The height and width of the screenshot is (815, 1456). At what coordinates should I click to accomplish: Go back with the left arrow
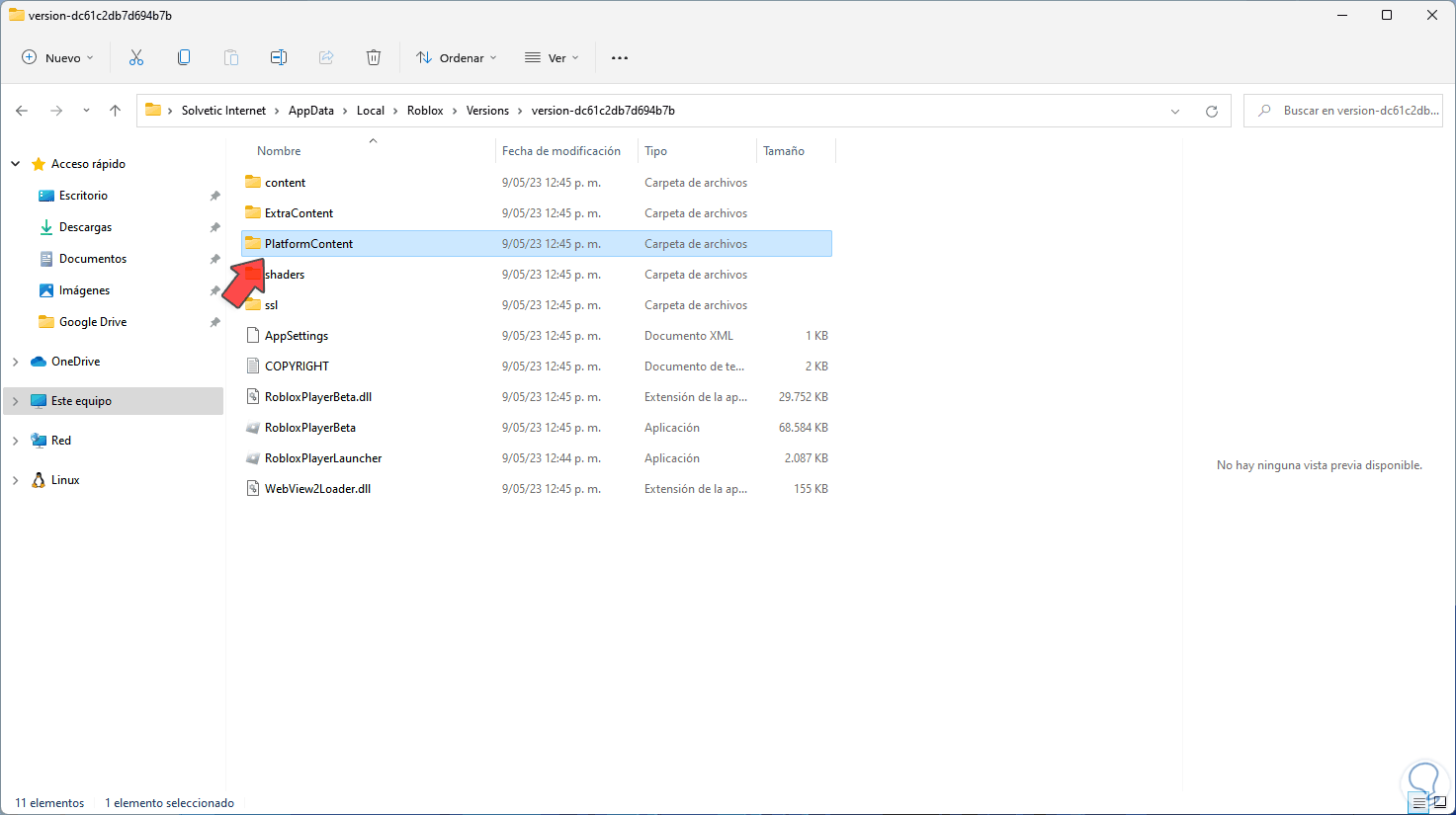(x=22, y=111)
